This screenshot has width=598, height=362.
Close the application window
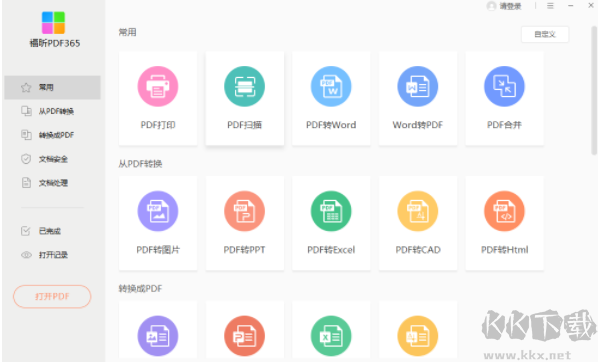point(591,5)
